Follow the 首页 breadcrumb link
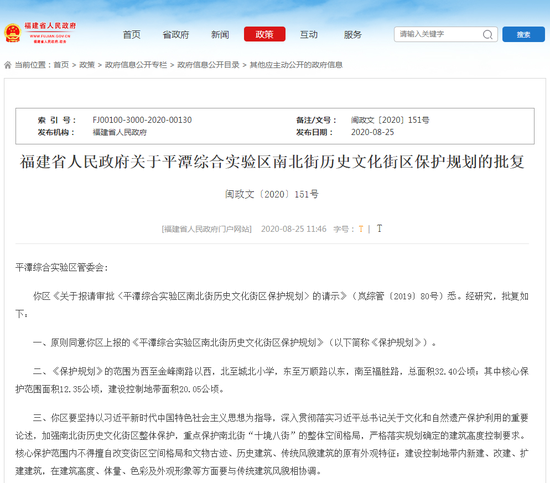550x483 pixels. pos(61,65)
